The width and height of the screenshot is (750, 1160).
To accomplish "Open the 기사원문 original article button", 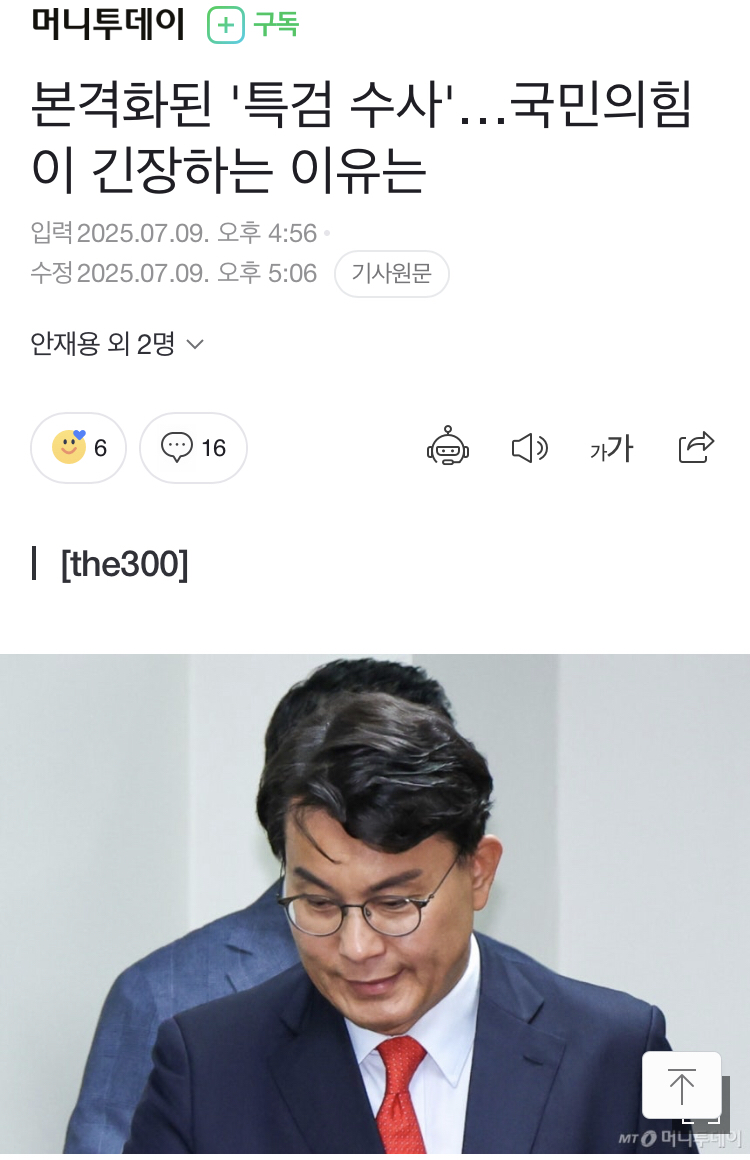I will 391,274.
